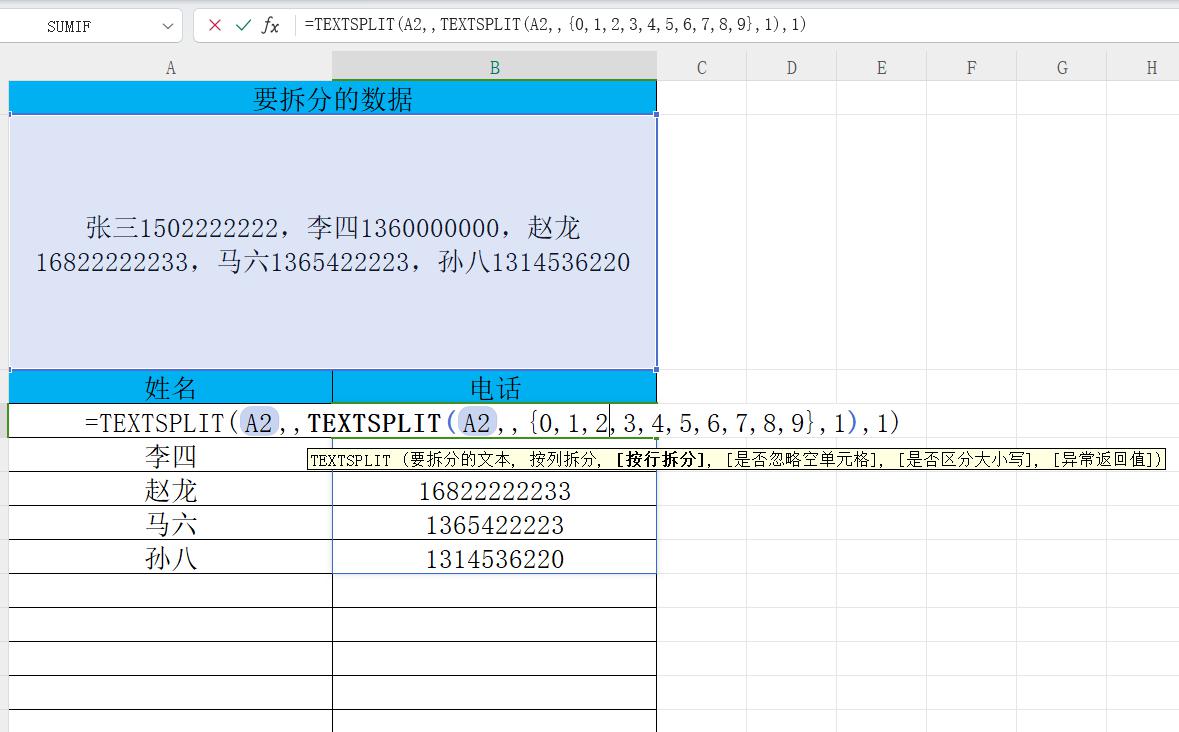Click [是否忽略空单元格] argument in the tooltip
Viewport: 1179px width, 732px height.
pos(802,460)
